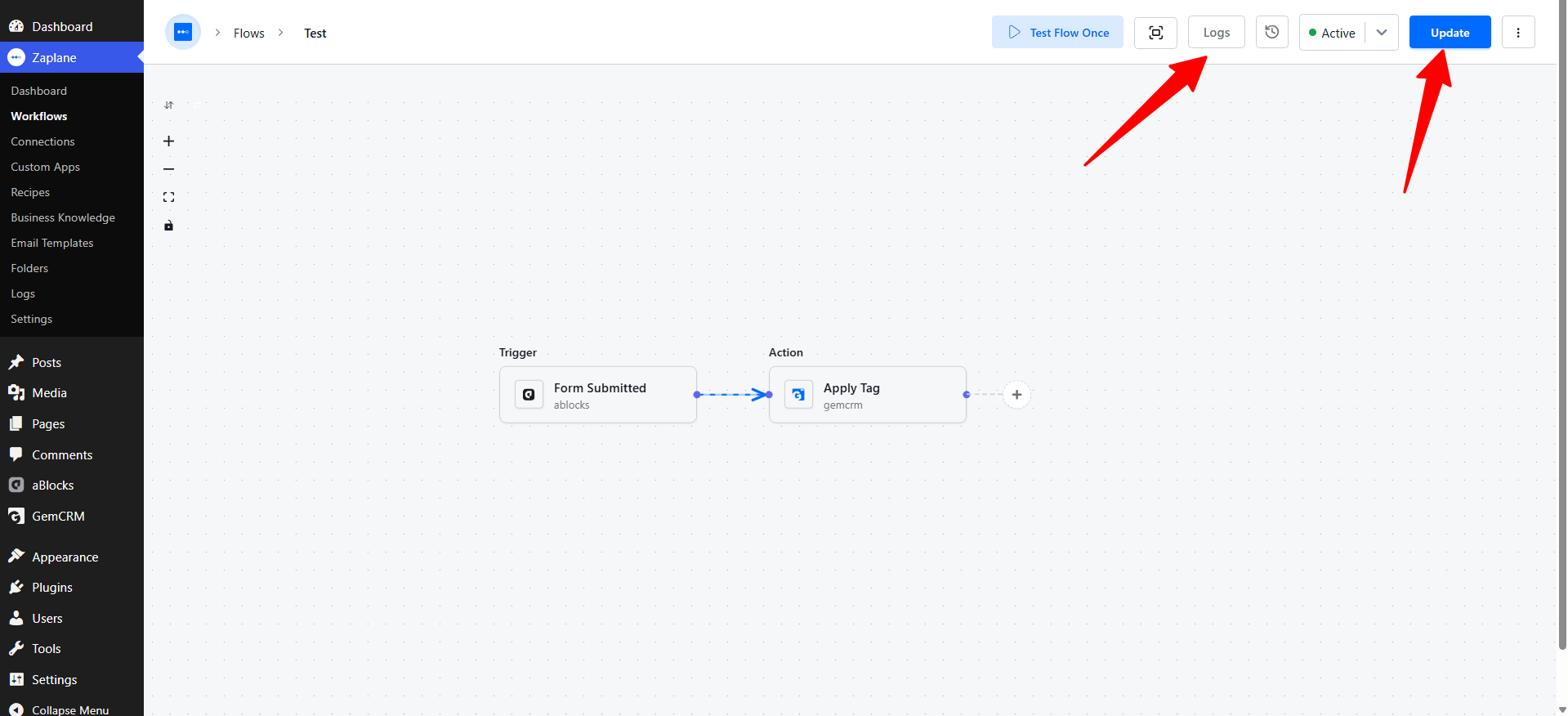Click the Update button

(x=1450, y=33)
